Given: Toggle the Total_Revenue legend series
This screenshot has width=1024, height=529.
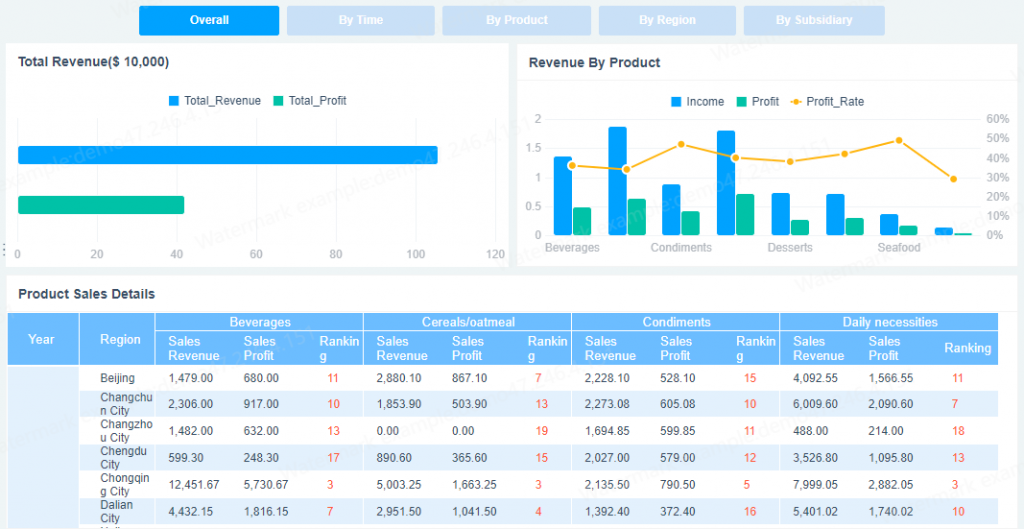Looking at the screenshot, I should click(215, 101).
